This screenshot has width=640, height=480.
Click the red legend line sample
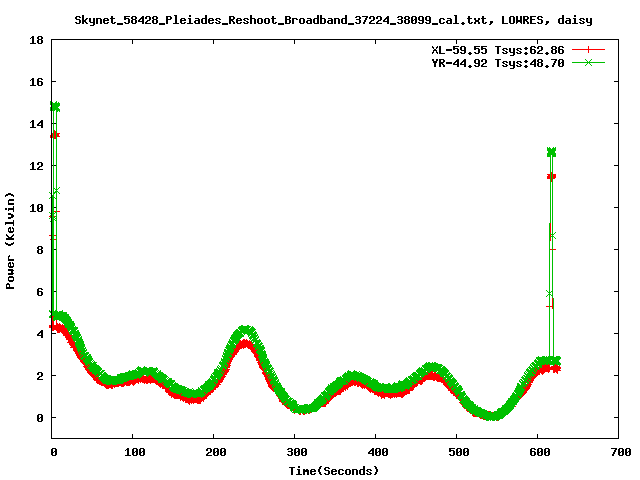[x=588, y=50]
